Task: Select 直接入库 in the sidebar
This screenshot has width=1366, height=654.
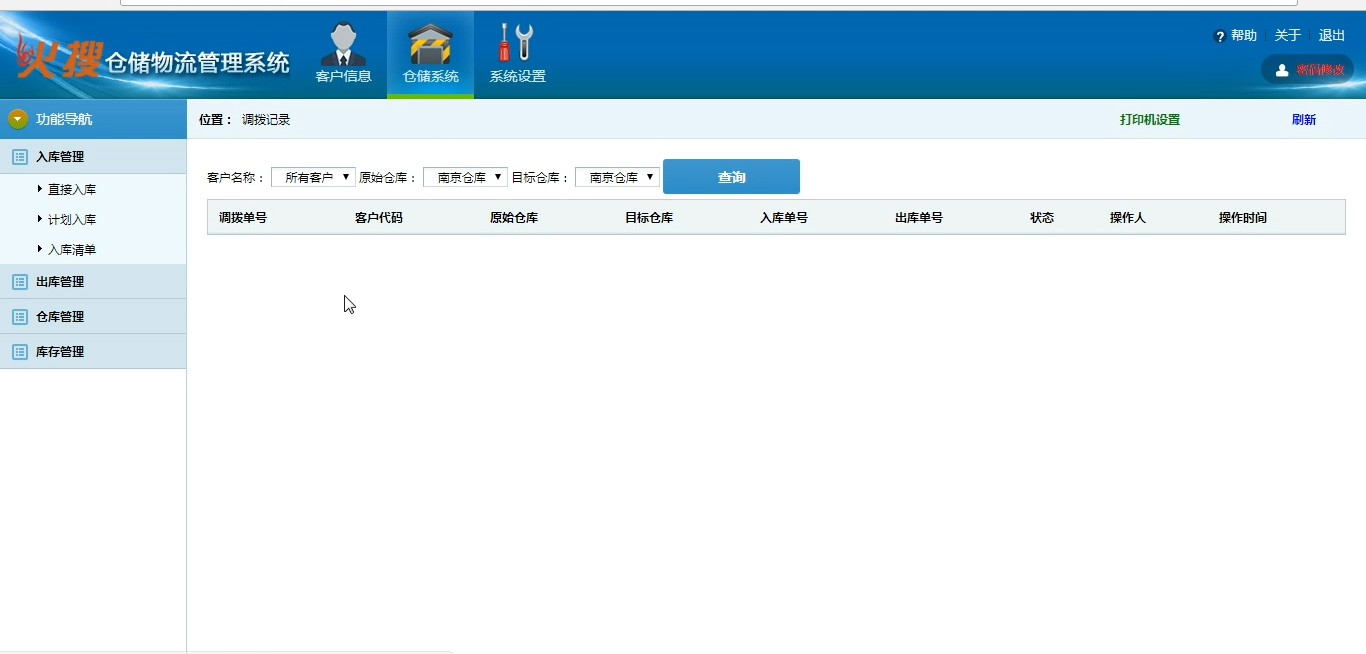Action: tap(72, 190)
